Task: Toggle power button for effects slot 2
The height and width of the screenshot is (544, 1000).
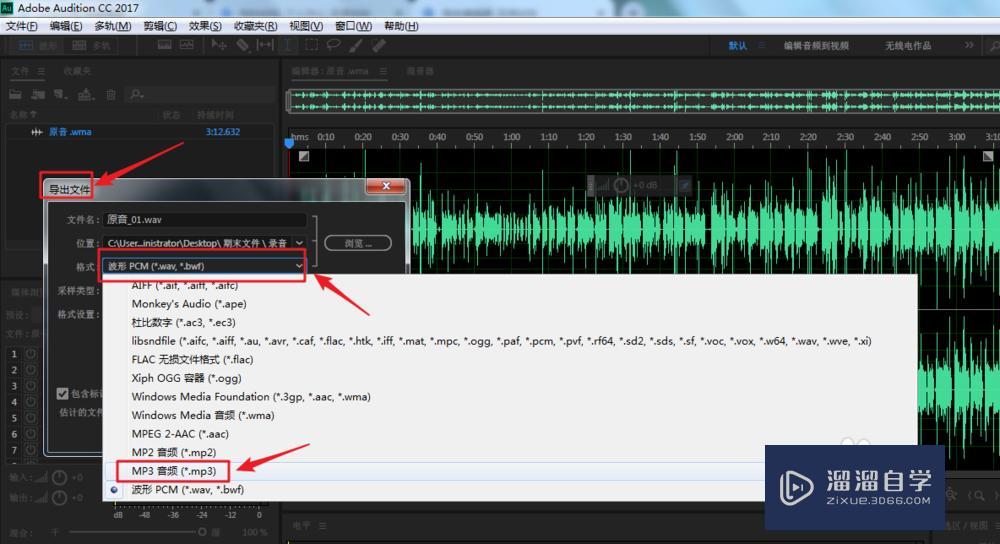Action: (x=31, y=370)
